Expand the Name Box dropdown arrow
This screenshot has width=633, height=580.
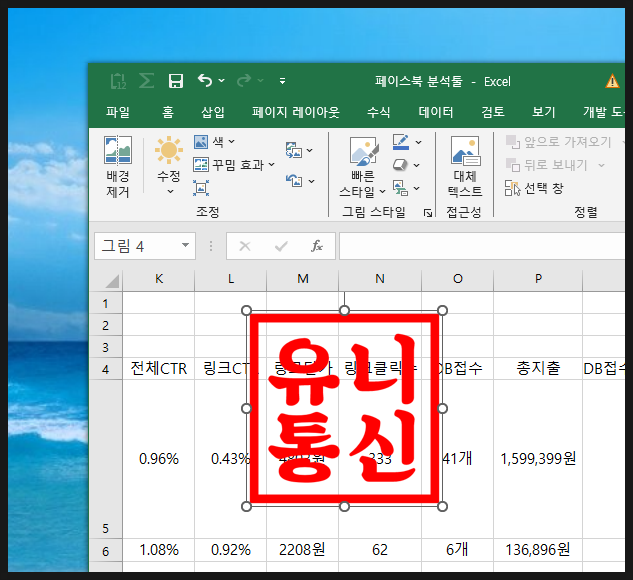(185, 245)
